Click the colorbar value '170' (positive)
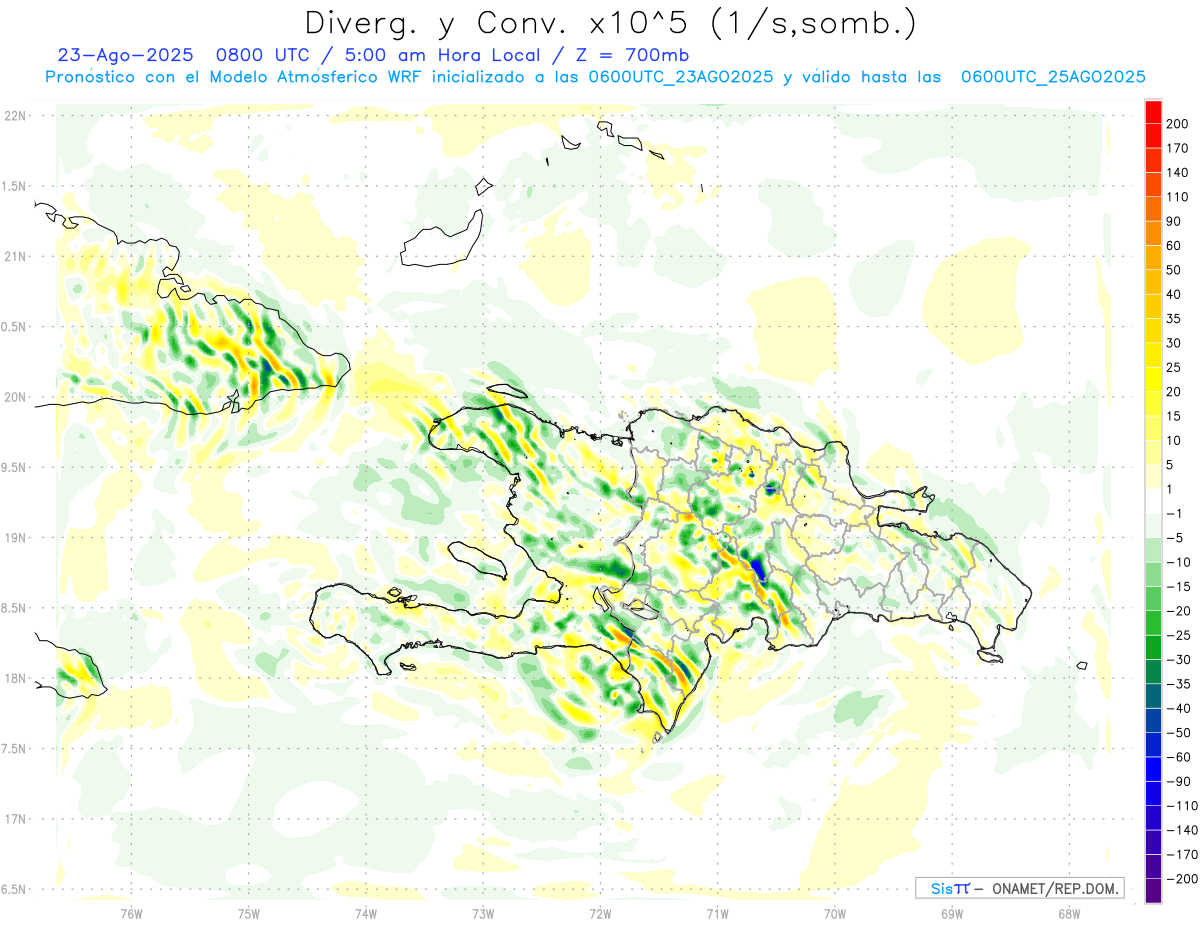The width and height of the screenshot is (1200, 927). pyautogui.click(x=1177, y=149)
